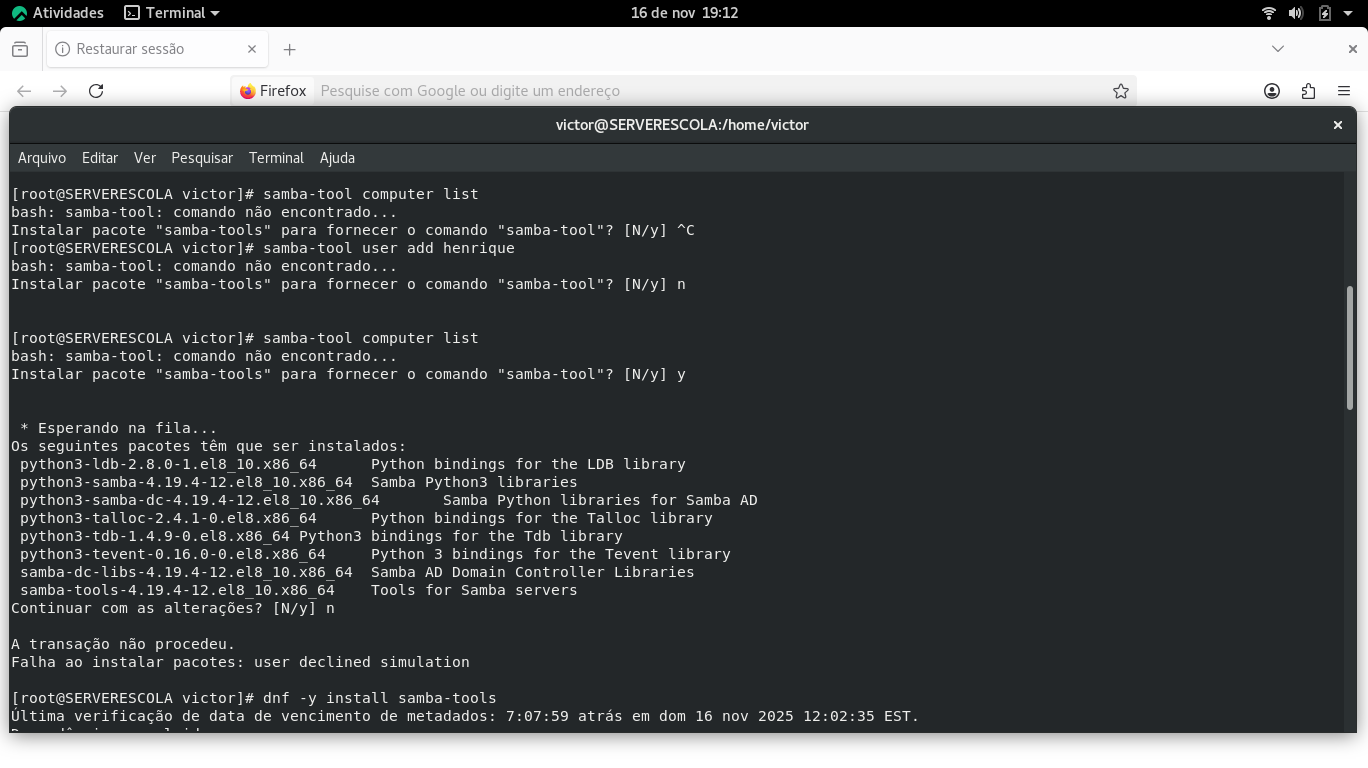1368x768 pixels.
Task: Click the Atividades overview button
Action: click(x=58, y=13)
